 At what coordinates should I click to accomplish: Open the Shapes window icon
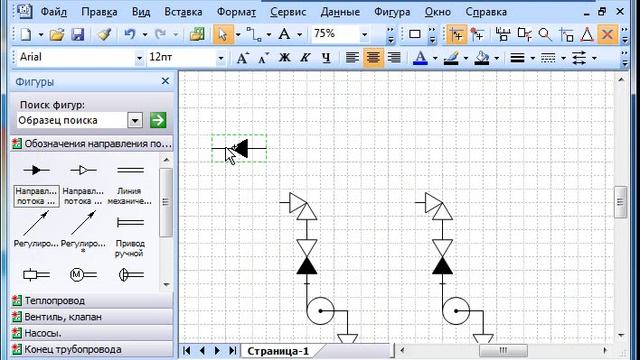click(x=197, y=34)
